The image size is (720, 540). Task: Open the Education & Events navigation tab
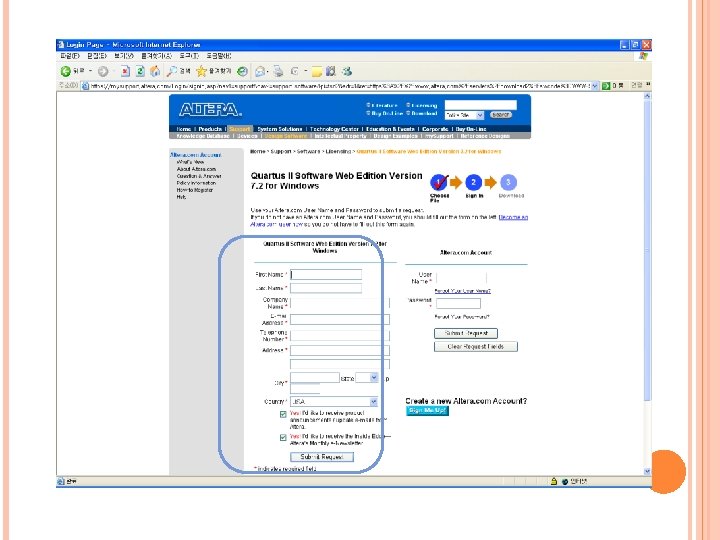point(390,129)
